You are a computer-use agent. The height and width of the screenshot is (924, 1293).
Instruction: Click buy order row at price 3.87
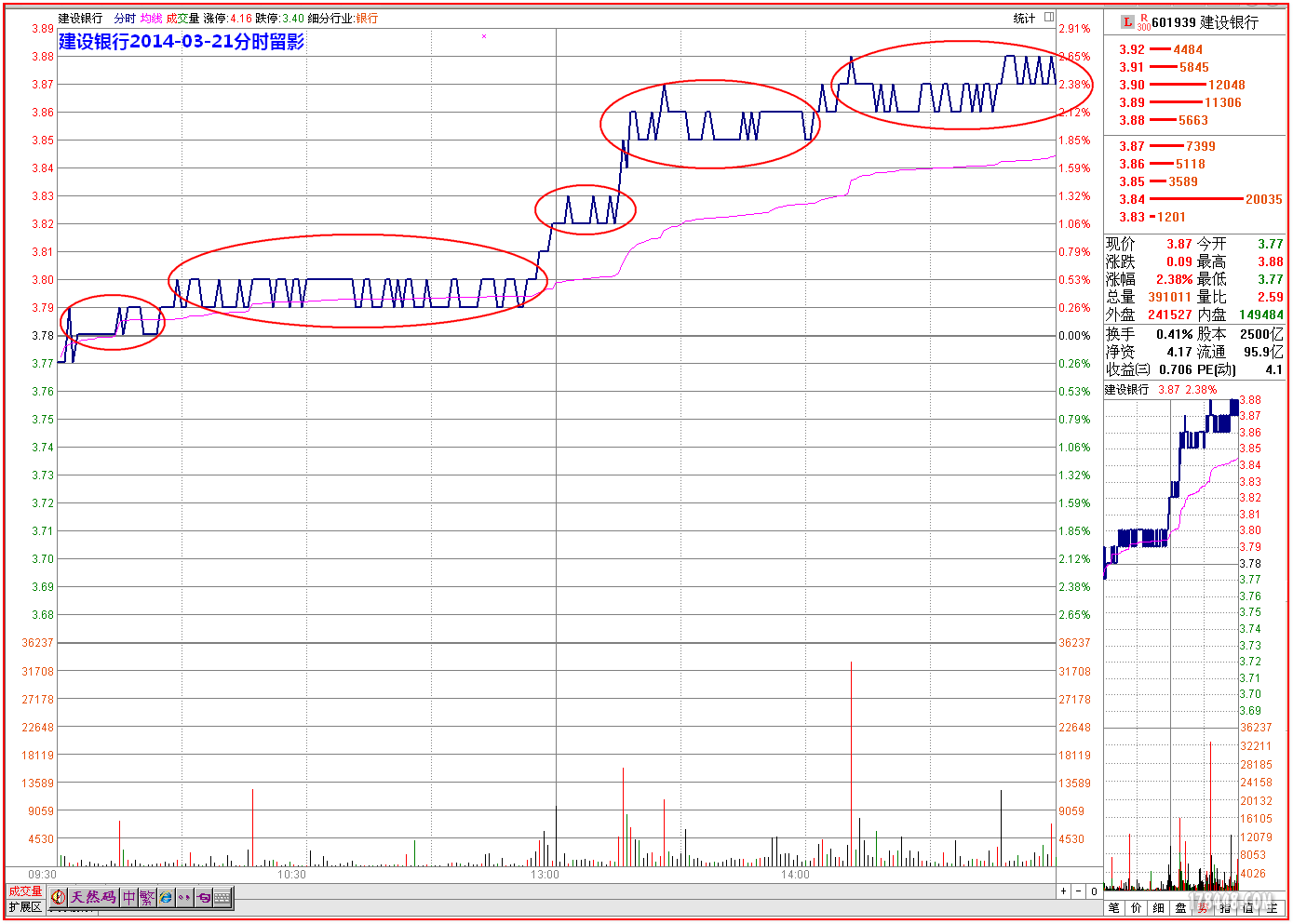(x=1194, y=146)
